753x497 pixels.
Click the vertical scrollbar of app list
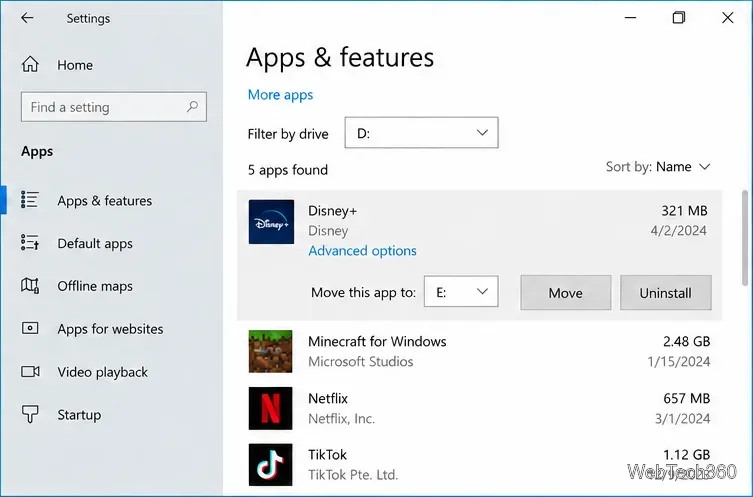coord(745,238)
